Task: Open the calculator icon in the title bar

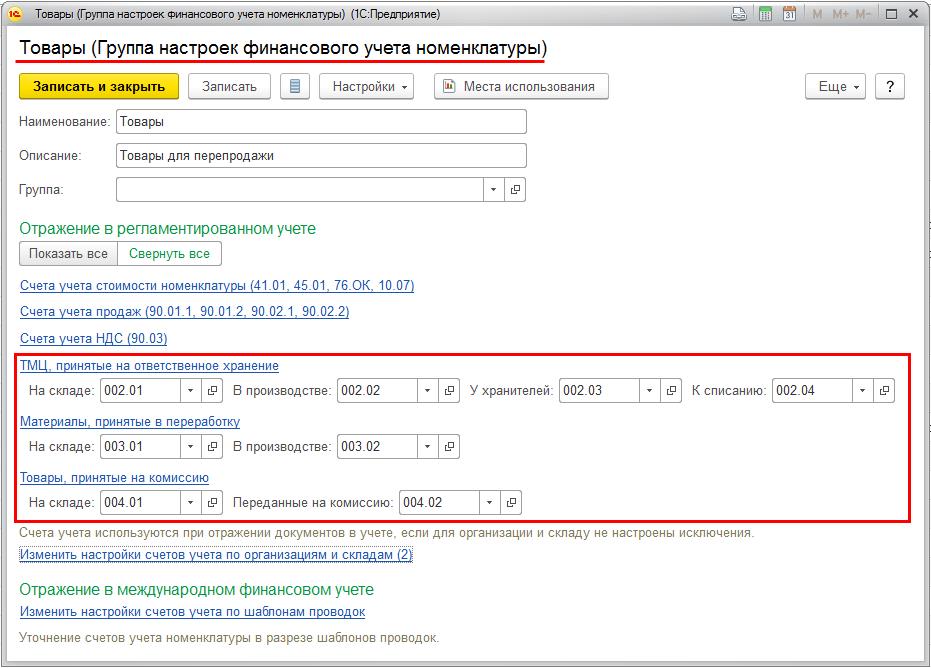Action: click(765, 14)
